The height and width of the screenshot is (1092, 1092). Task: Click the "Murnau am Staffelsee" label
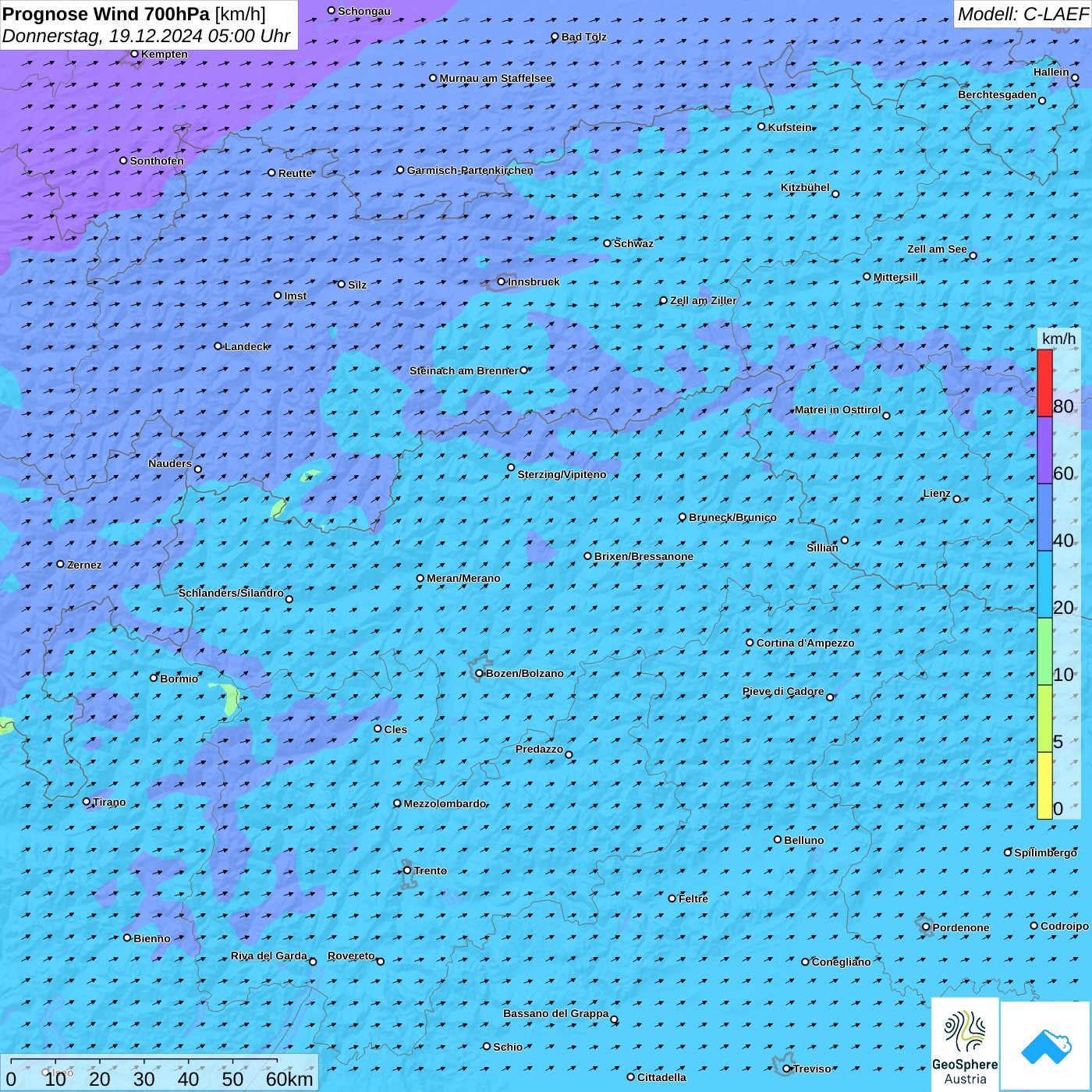495,78
